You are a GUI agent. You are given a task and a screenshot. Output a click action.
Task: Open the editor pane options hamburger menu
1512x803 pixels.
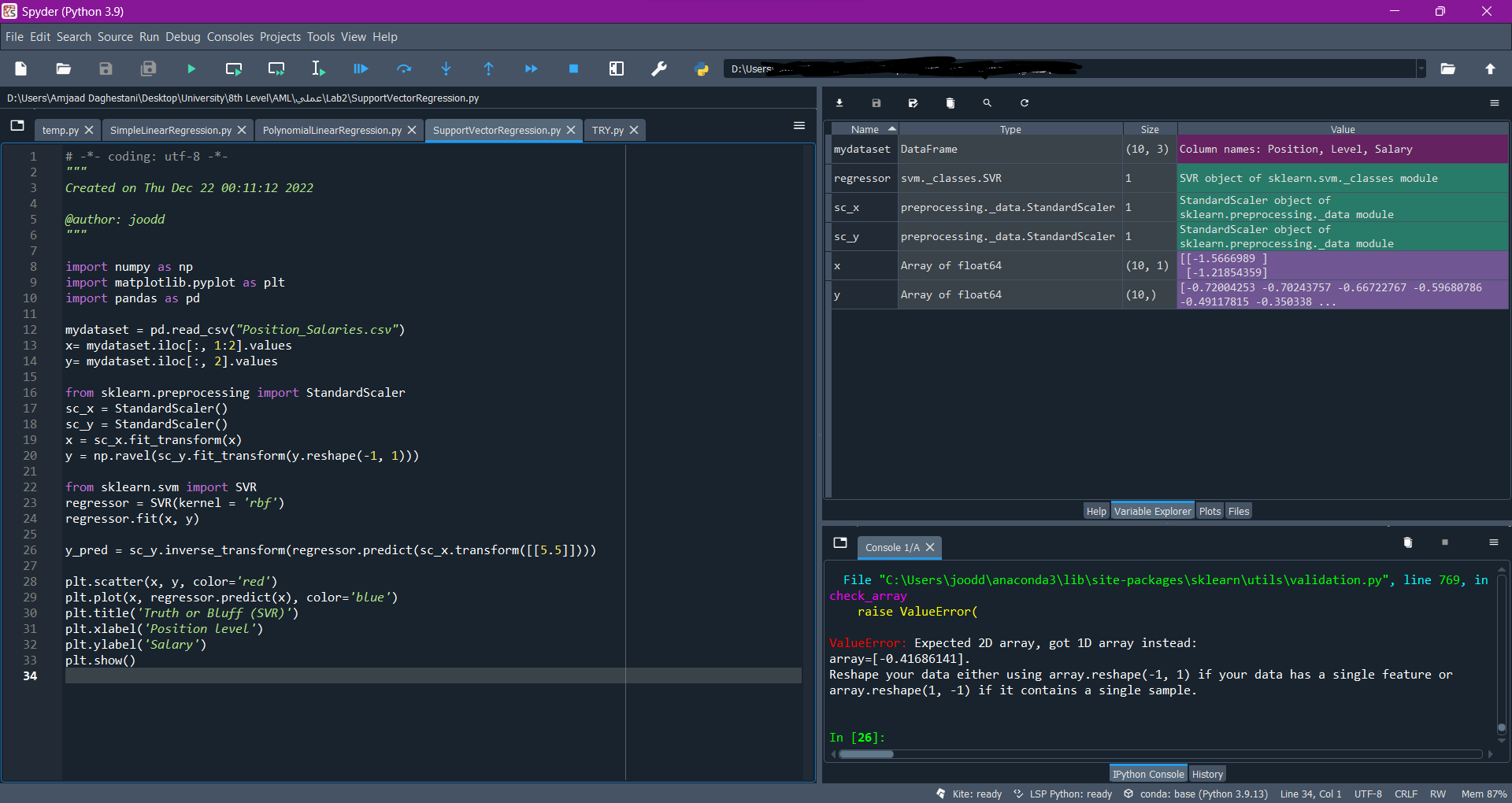click(799, 126)
